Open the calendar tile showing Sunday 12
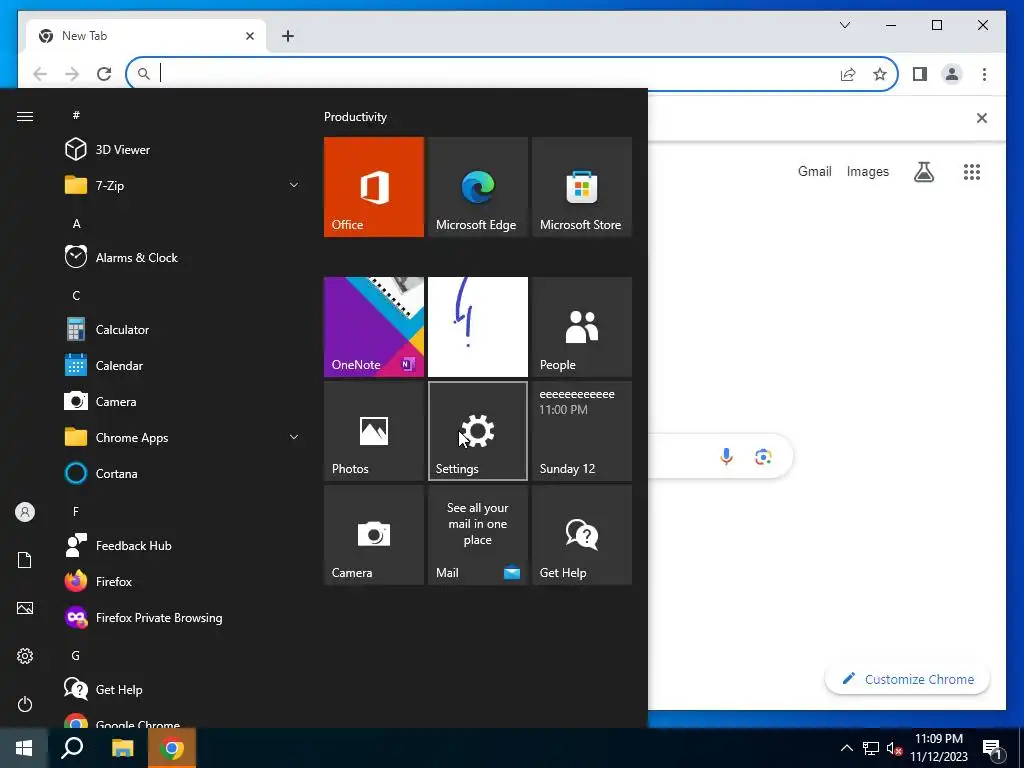The image size is (1024, 768). point(582,431)
